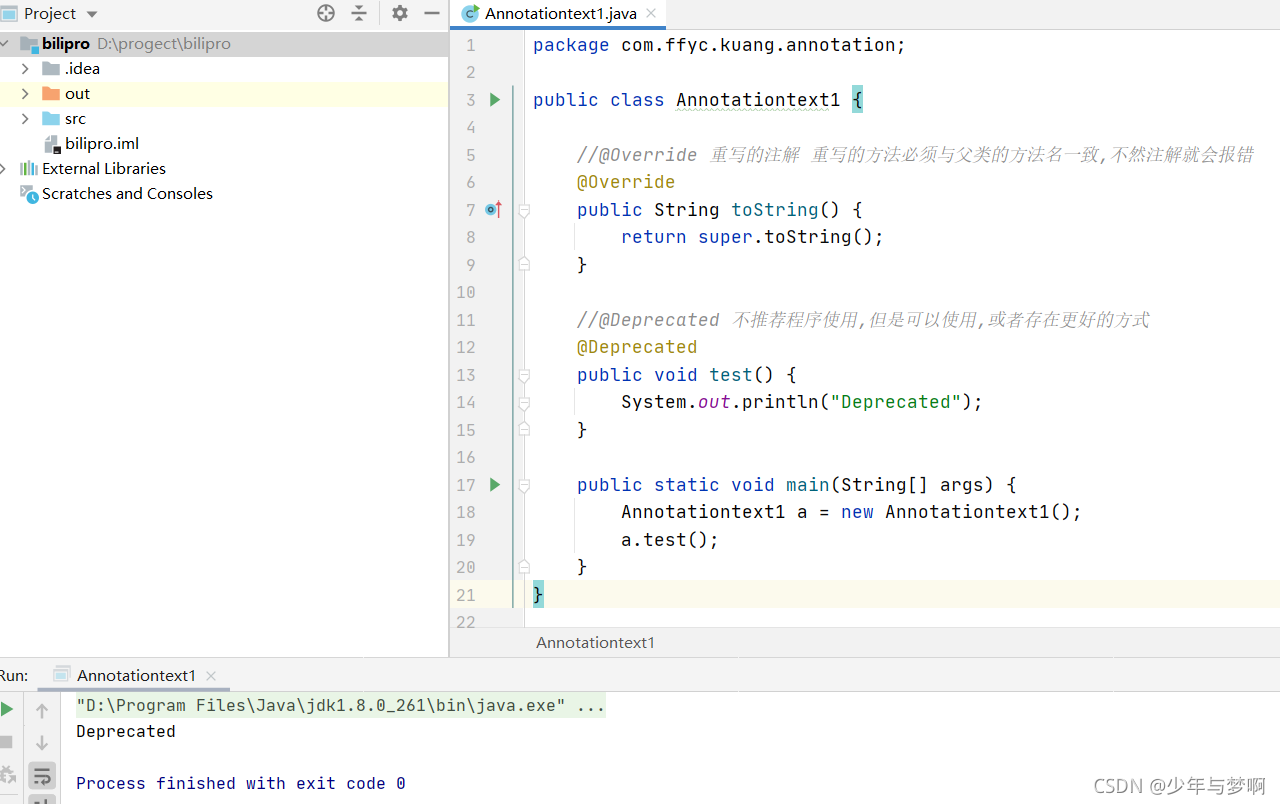The width and height of the screenshot is (1280, 804).
Task: Click the @Deprecated annotation on line 12
Action: tap(637, 347)
